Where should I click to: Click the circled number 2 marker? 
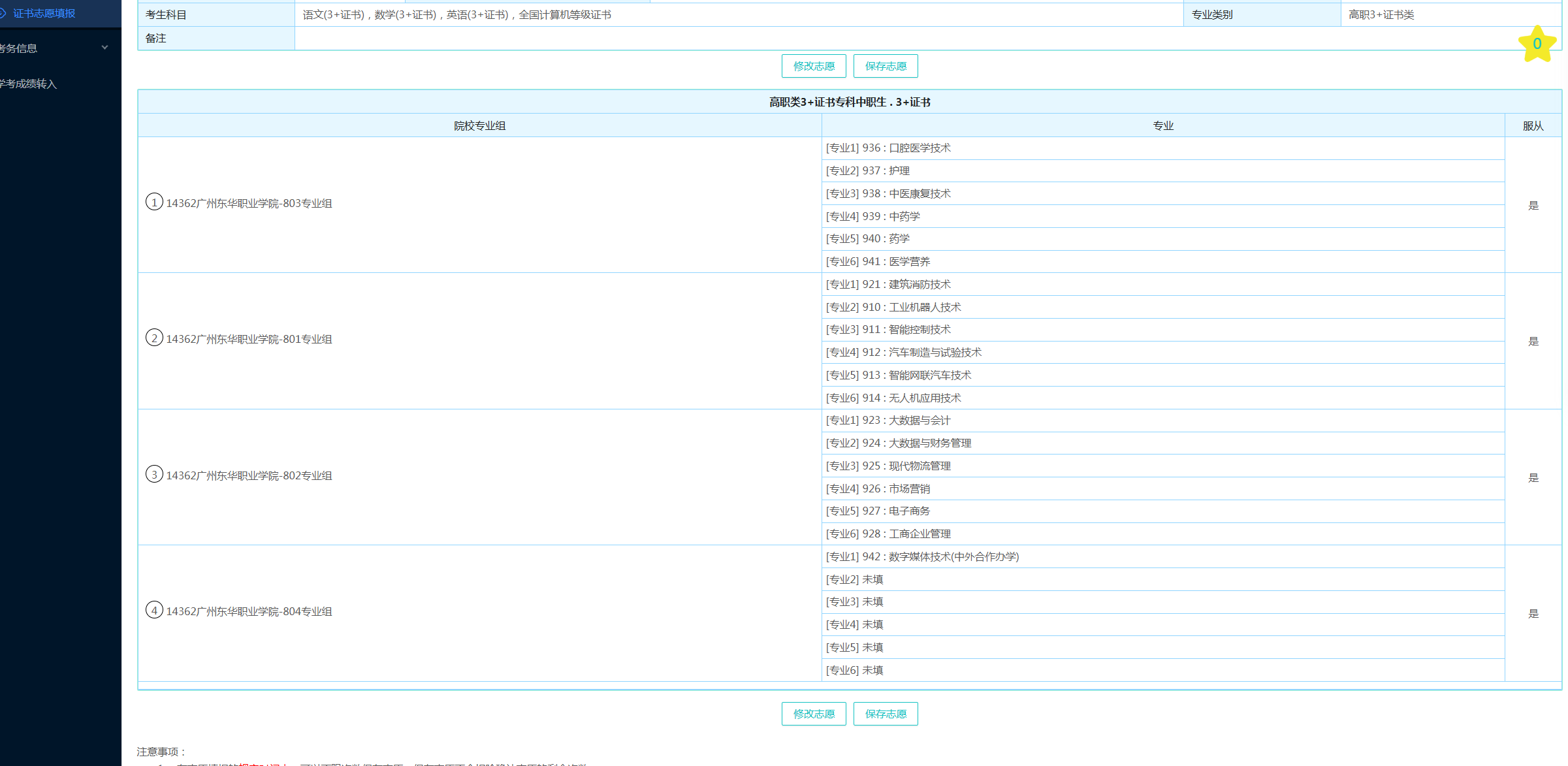tap(154, 338)
